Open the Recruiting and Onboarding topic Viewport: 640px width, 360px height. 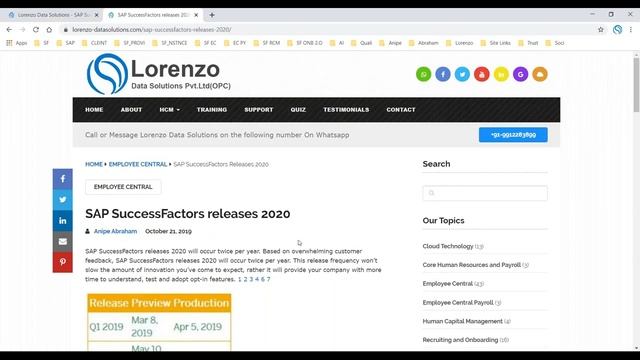tap(460, 340)
